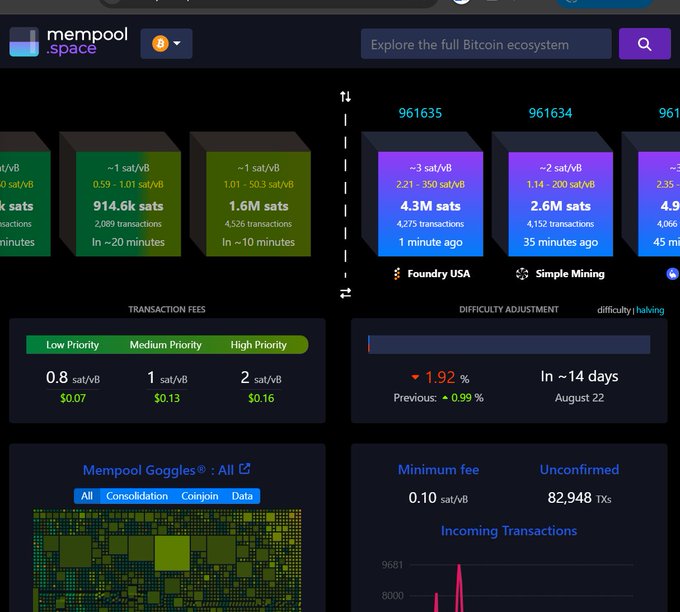
Task: Click the Incoming Transactions heading link
Action: tap(509, 531)
